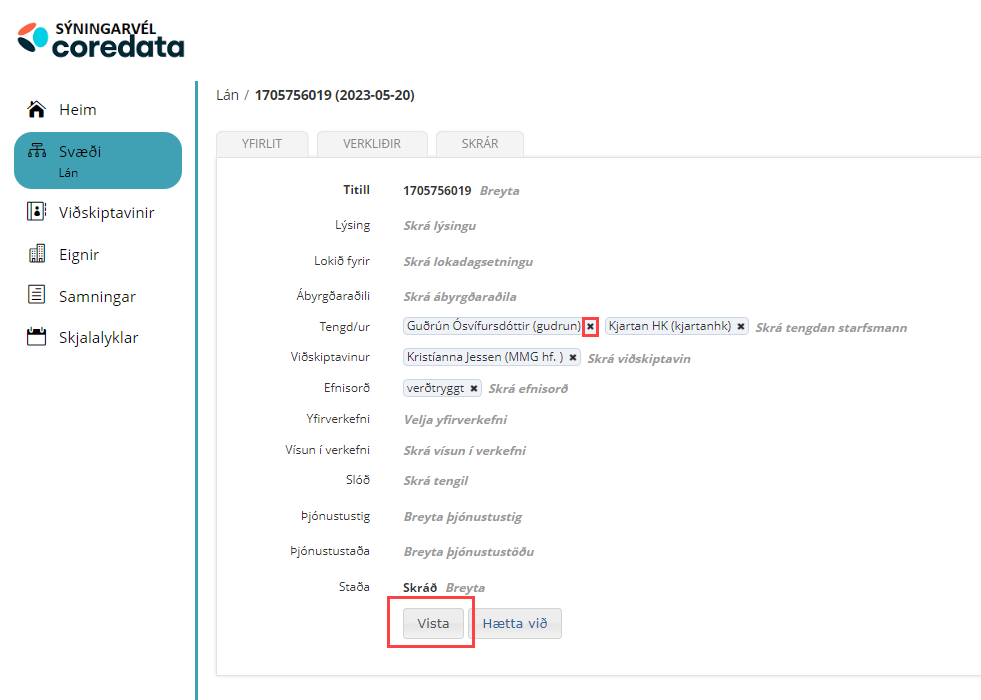
Task: Remove Kjartan HK tag
Action: (740, 326)
